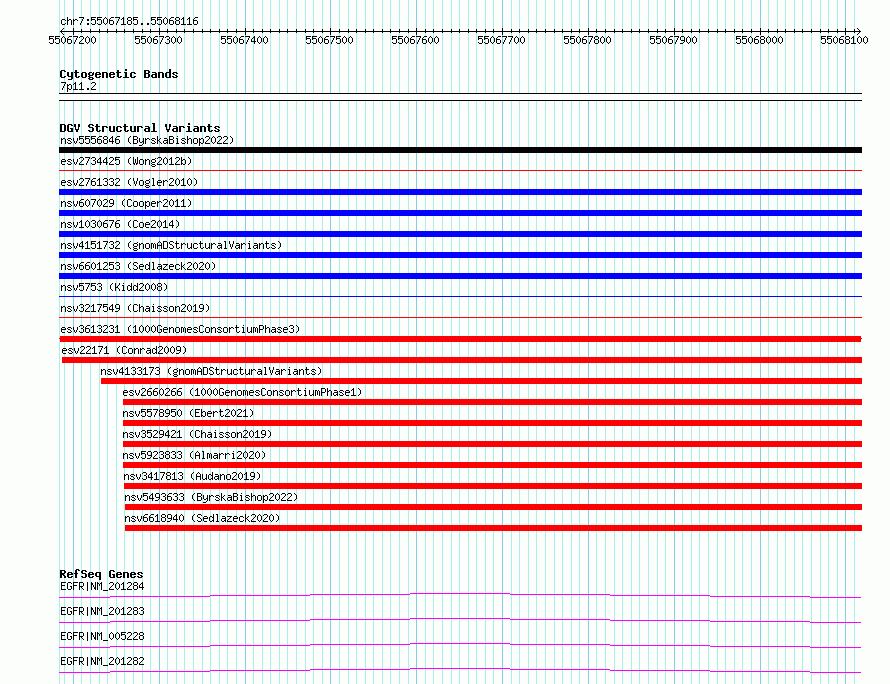Click nsv6601253 (Sedlazeck2020) label
The image size is (890, 684).
coord(138,266)
